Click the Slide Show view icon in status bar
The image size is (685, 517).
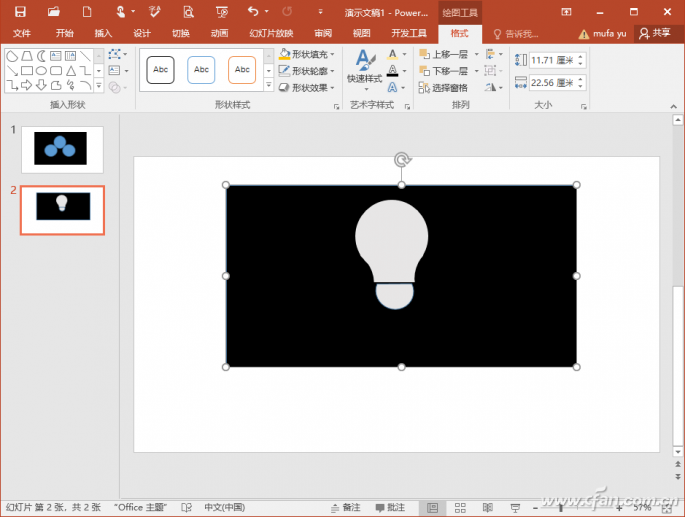click(x=515, y=507)
